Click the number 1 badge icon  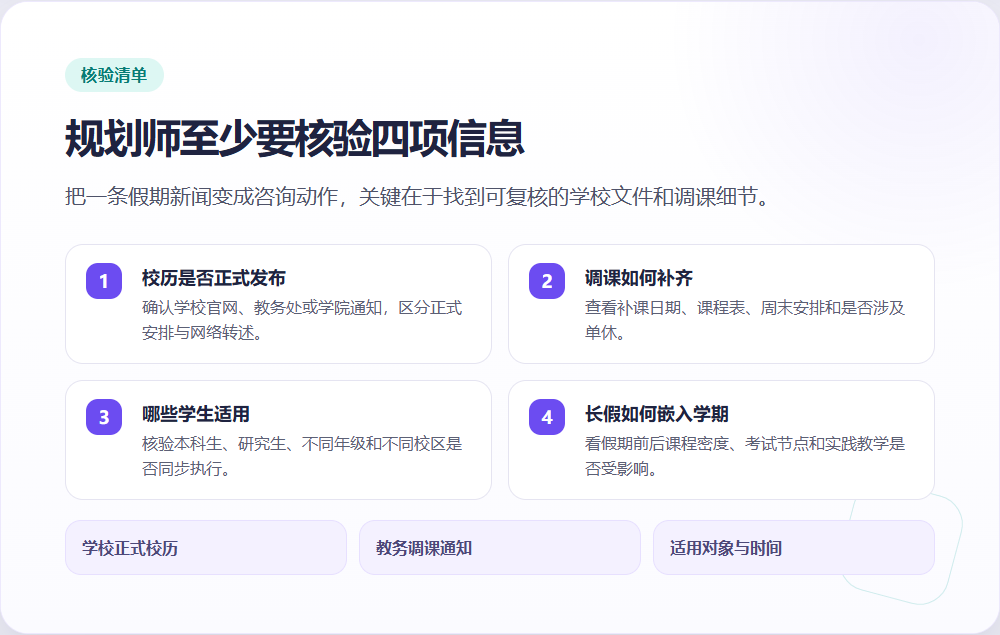click(x=104, y=281)
